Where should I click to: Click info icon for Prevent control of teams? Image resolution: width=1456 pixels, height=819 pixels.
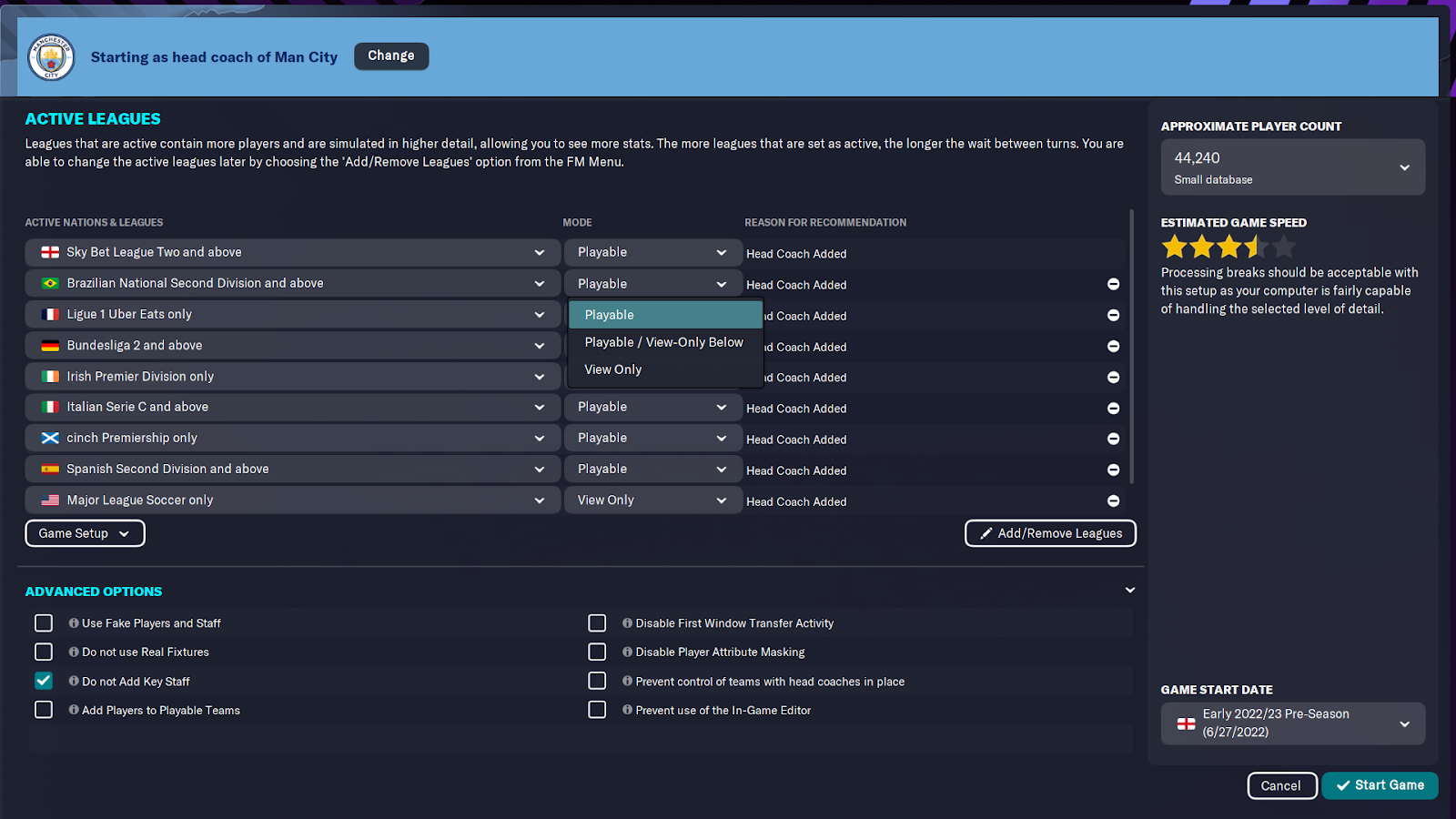(x=627, y=682)
